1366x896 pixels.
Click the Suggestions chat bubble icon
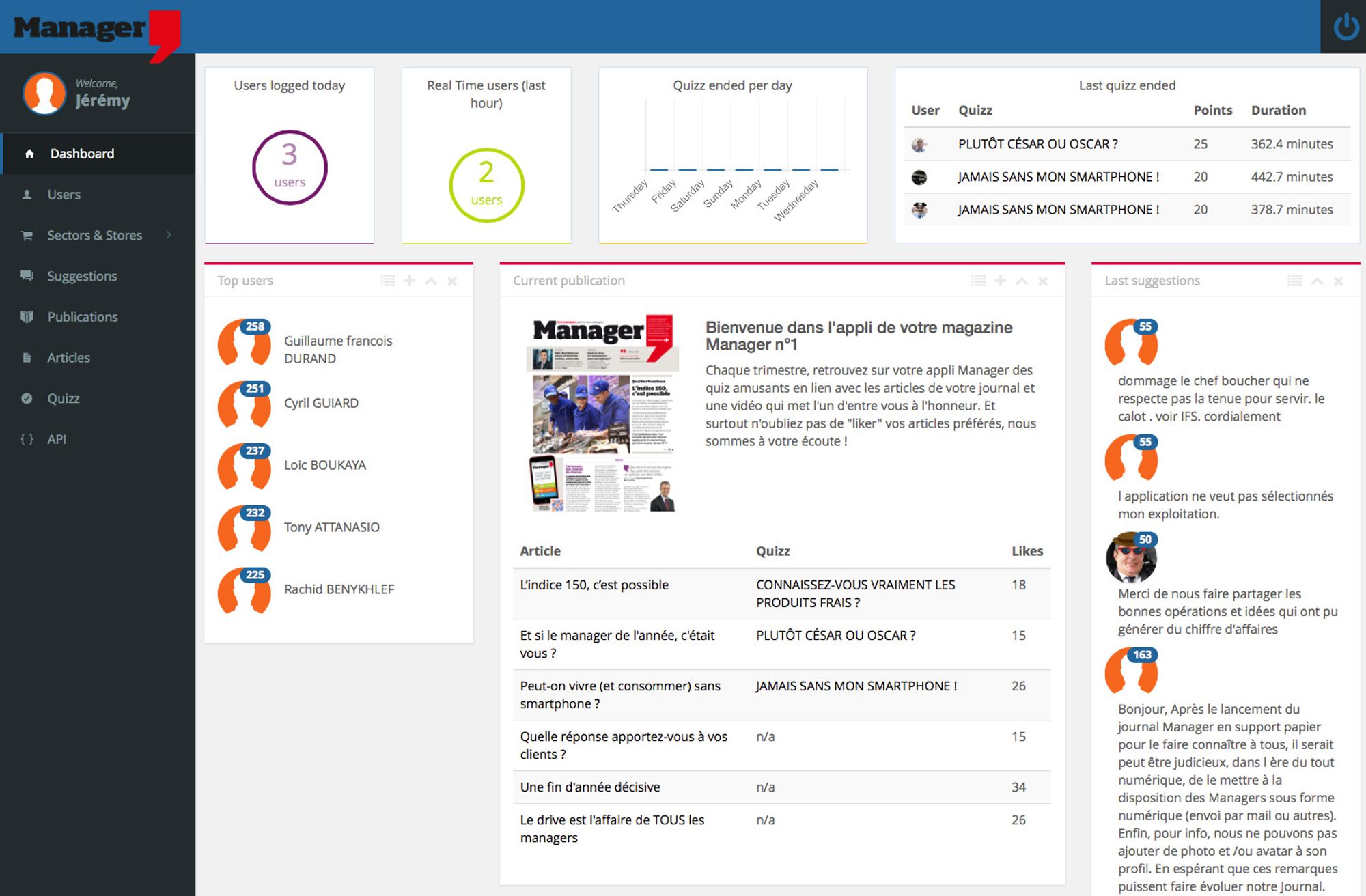[27, 276]
